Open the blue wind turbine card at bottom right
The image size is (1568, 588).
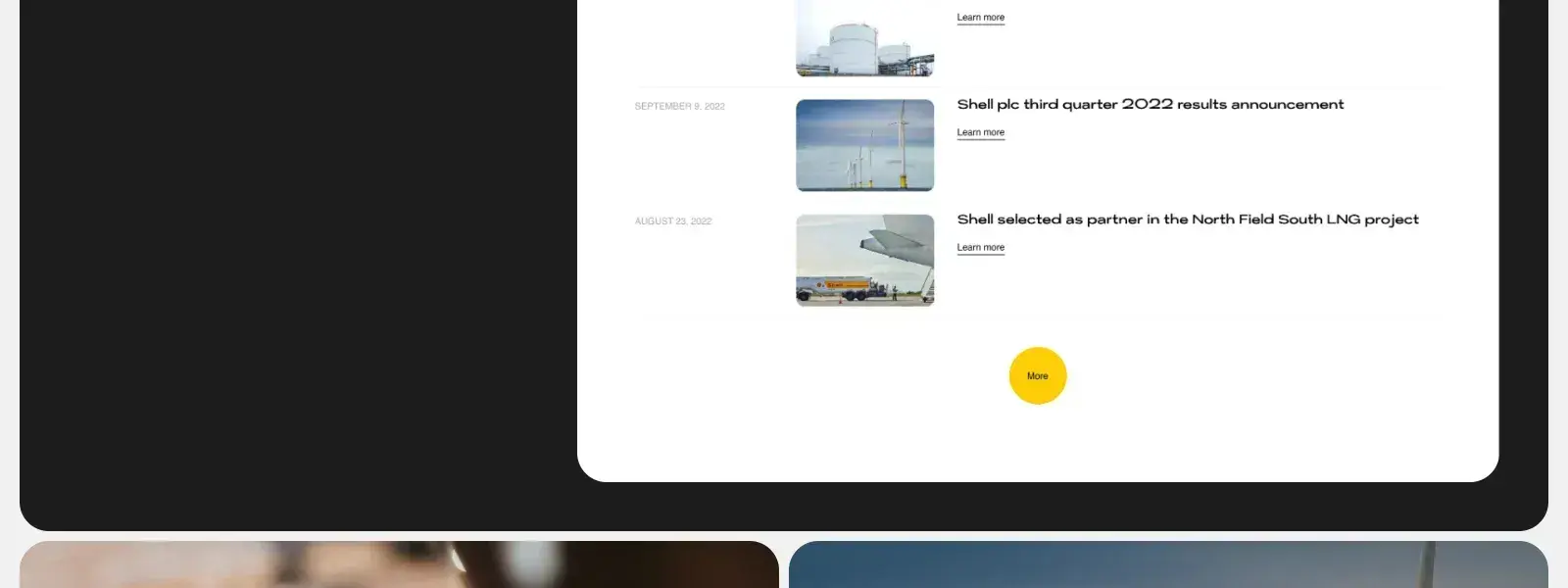pyautogui.click(x=1168, y=564)
